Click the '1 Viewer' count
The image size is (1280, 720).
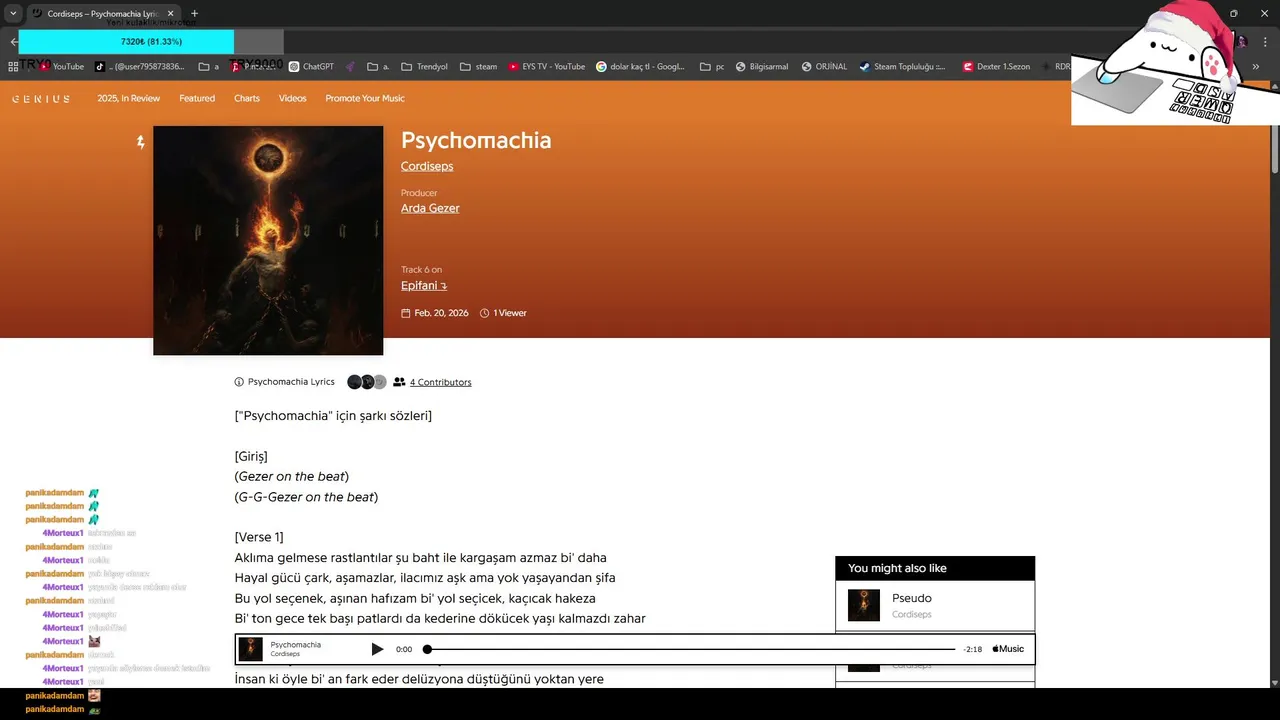509,313
